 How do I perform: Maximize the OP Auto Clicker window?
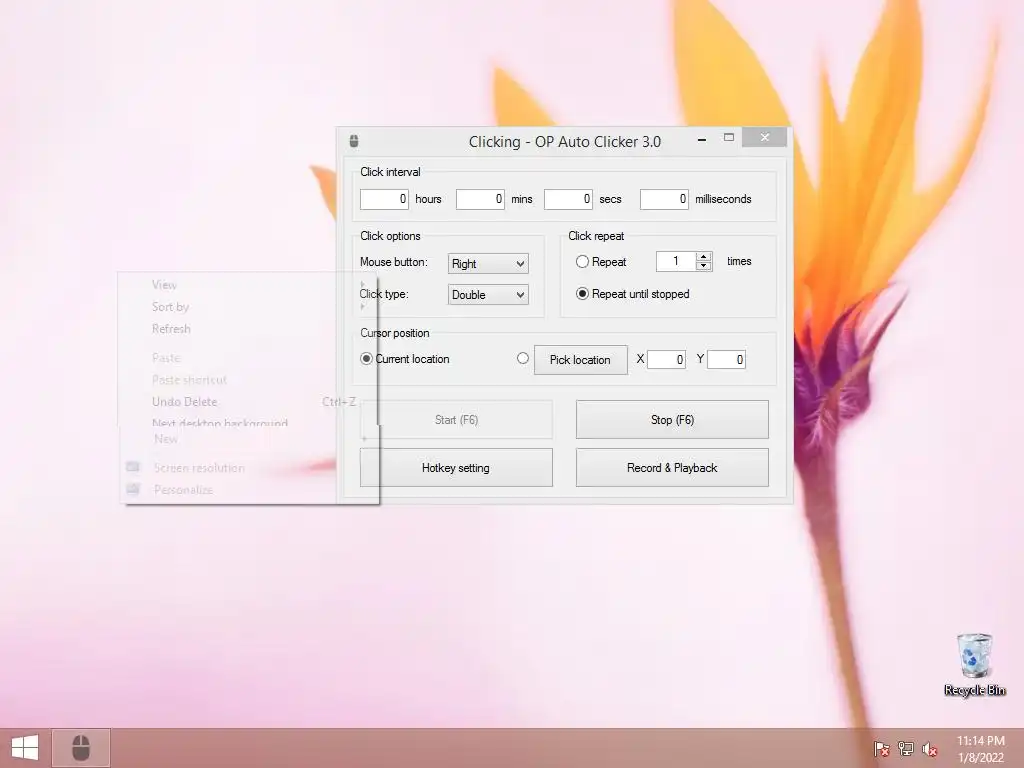coord(729,137)
